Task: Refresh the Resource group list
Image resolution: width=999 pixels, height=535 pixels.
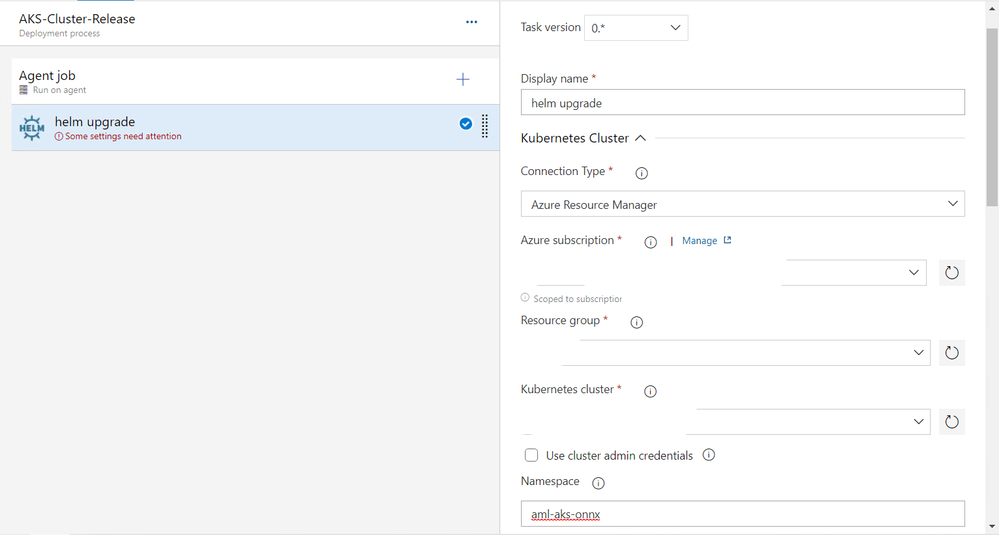Action: (x=952, y=353)
